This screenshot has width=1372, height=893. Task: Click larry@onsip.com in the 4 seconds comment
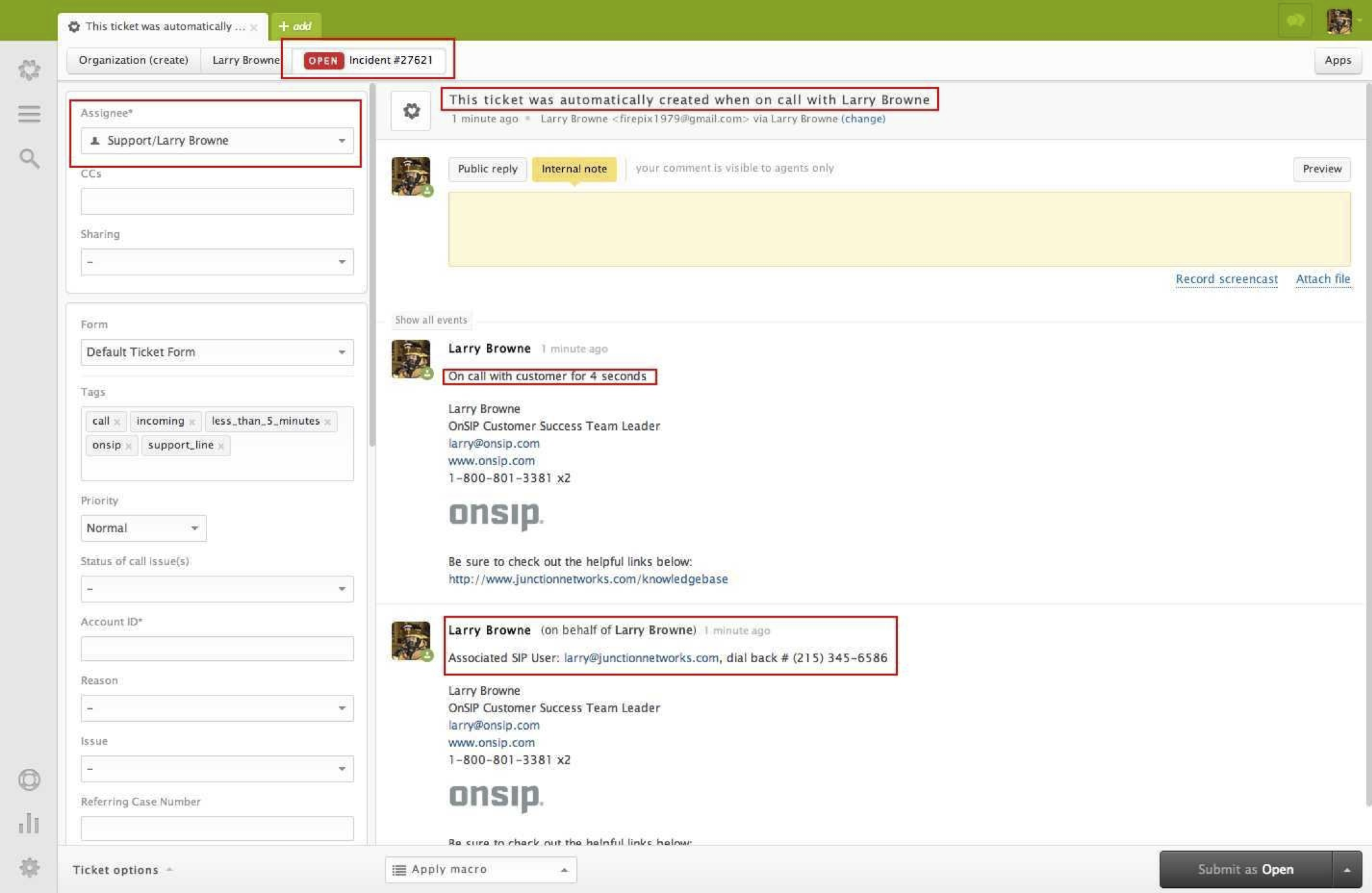point(493,443)
